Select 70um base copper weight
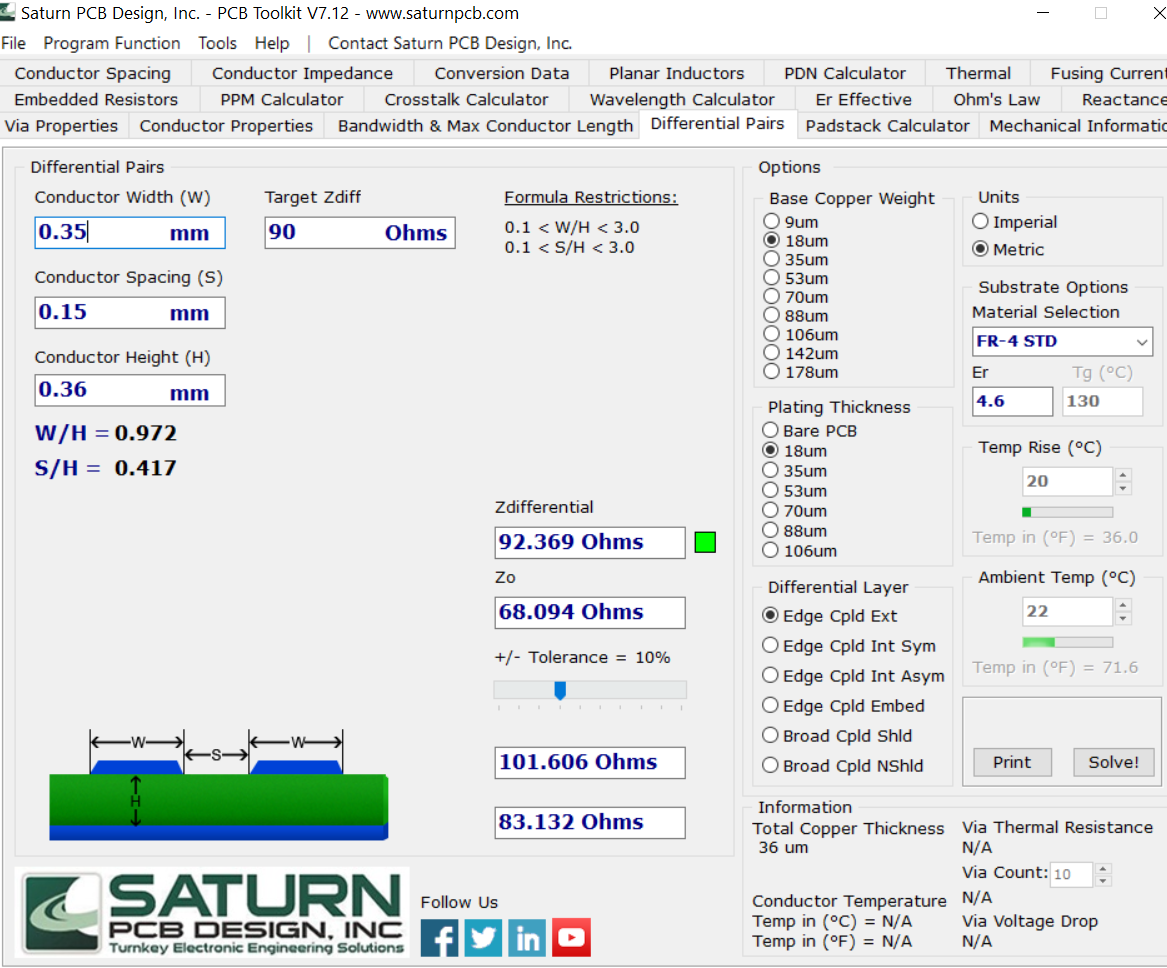 coord(772,296)
